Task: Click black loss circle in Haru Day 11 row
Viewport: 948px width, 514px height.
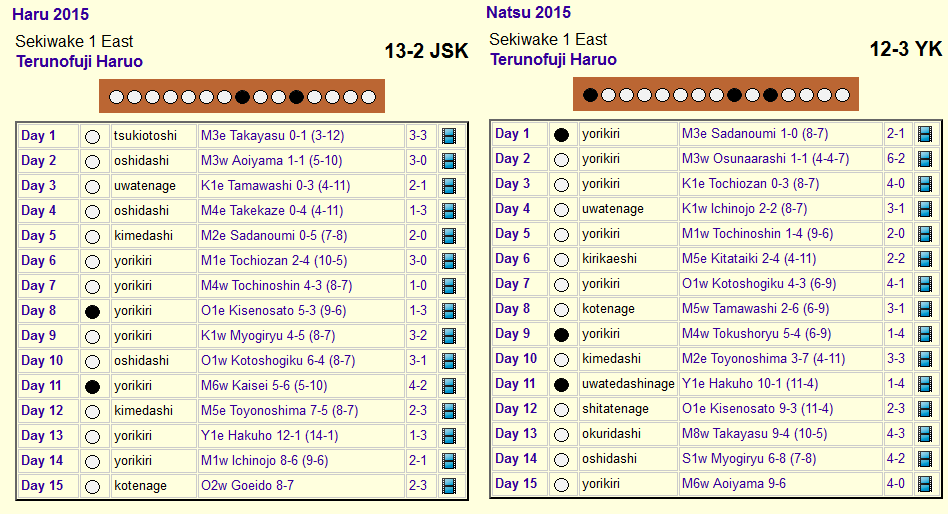Action: [93, 387]
